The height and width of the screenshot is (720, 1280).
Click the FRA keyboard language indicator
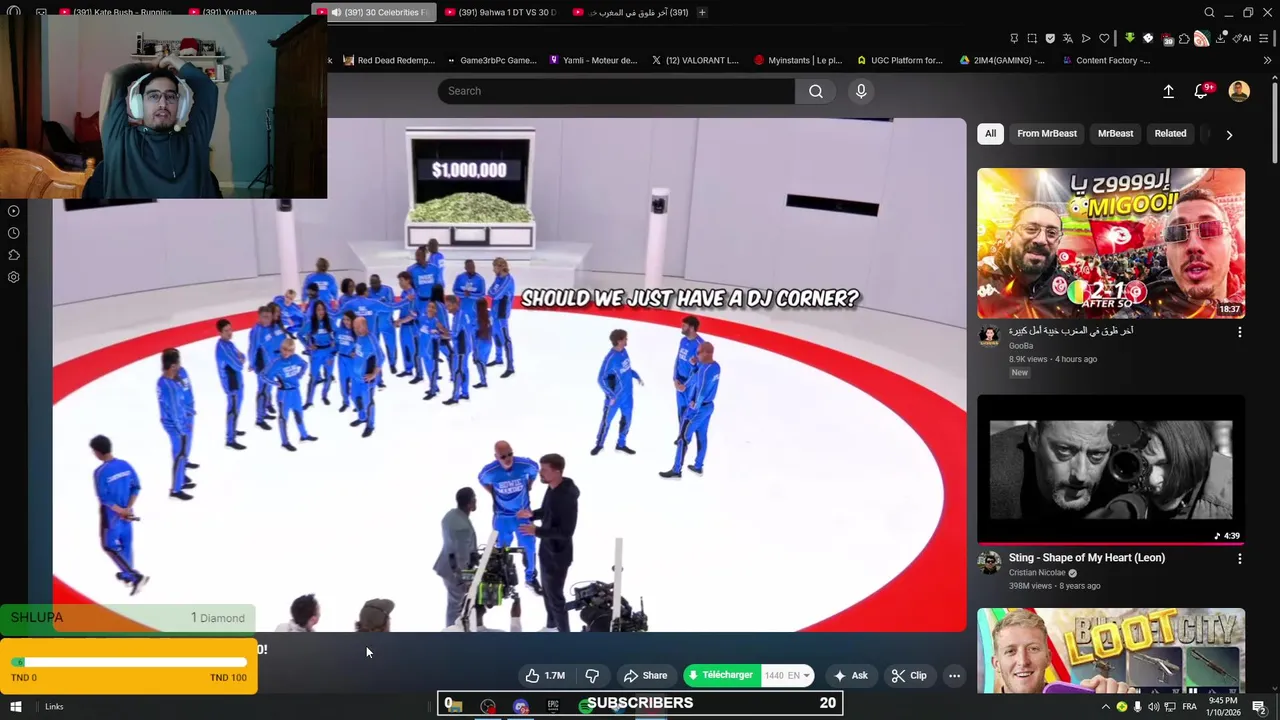(1189, 707)
